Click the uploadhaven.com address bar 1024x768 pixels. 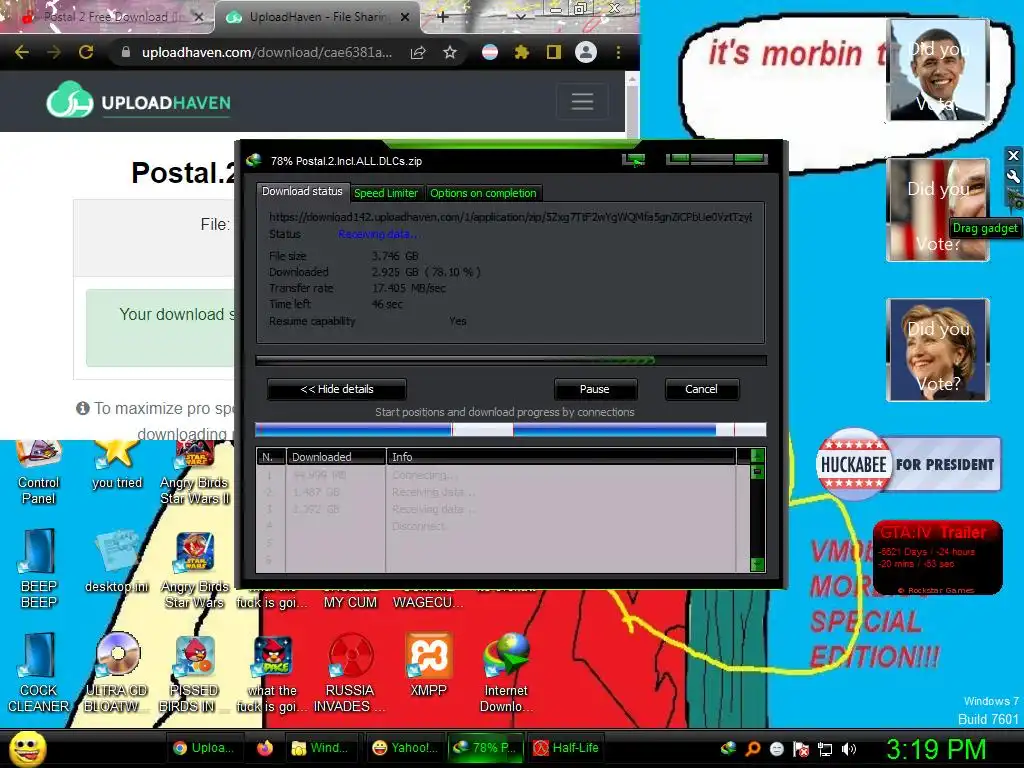tap(267, 52)
